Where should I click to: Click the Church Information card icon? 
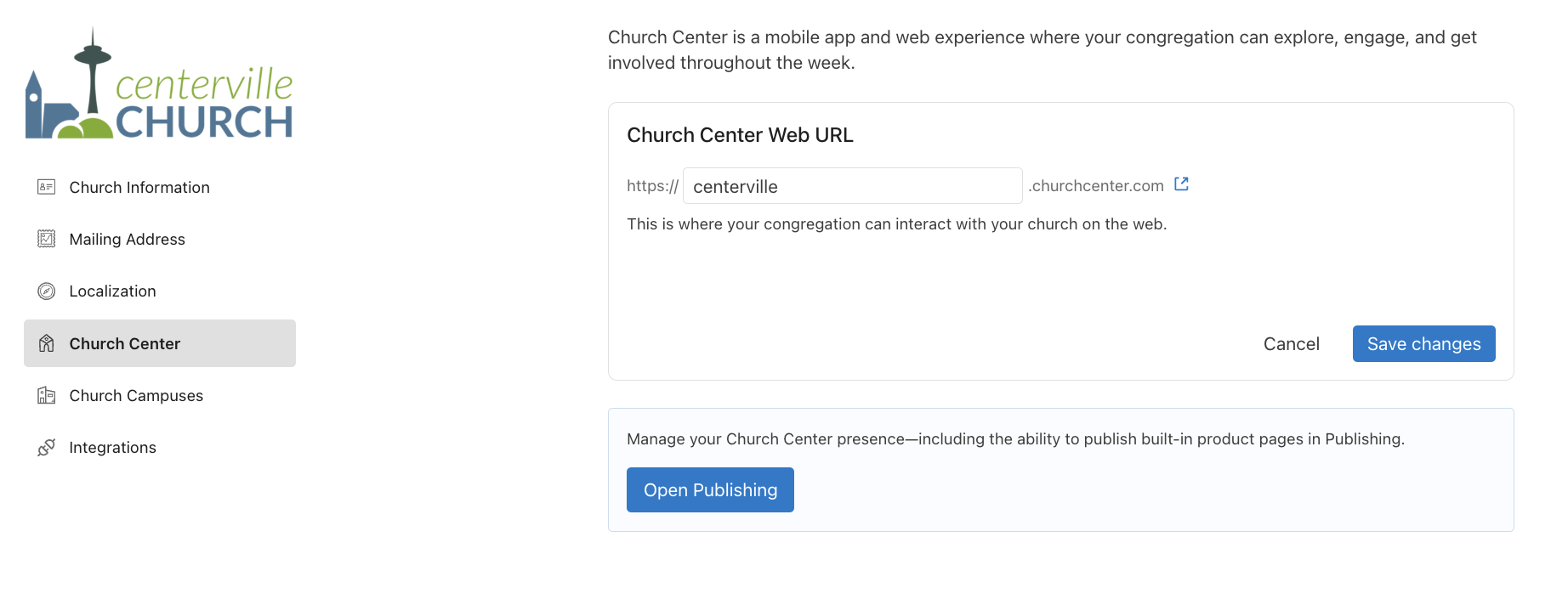pyautogui.click(x=47, y=187)
